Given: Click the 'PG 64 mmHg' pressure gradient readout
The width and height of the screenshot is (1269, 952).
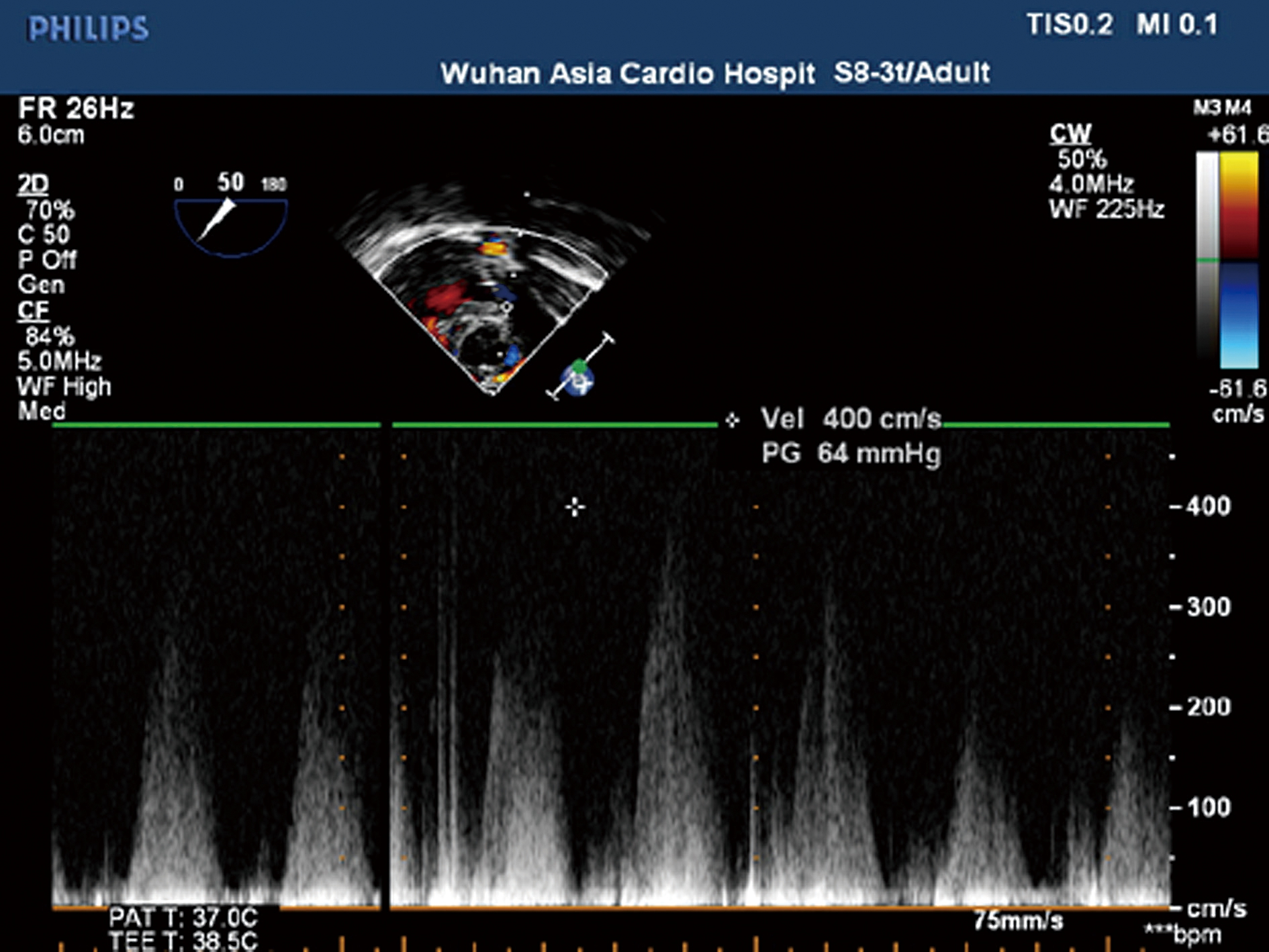Looking at the screenshot, I should (x=851, y=454).
